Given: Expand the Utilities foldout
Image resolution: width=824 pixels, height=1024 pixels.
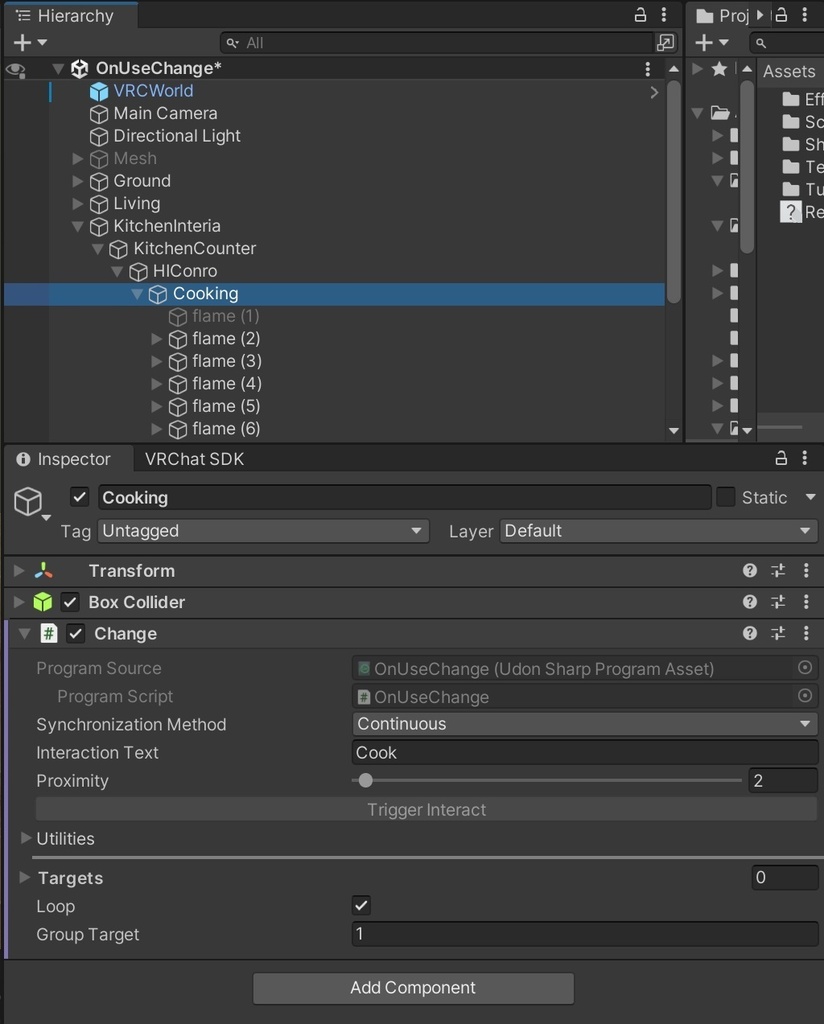Looking at the screenshot, I should tap(25, 838).
